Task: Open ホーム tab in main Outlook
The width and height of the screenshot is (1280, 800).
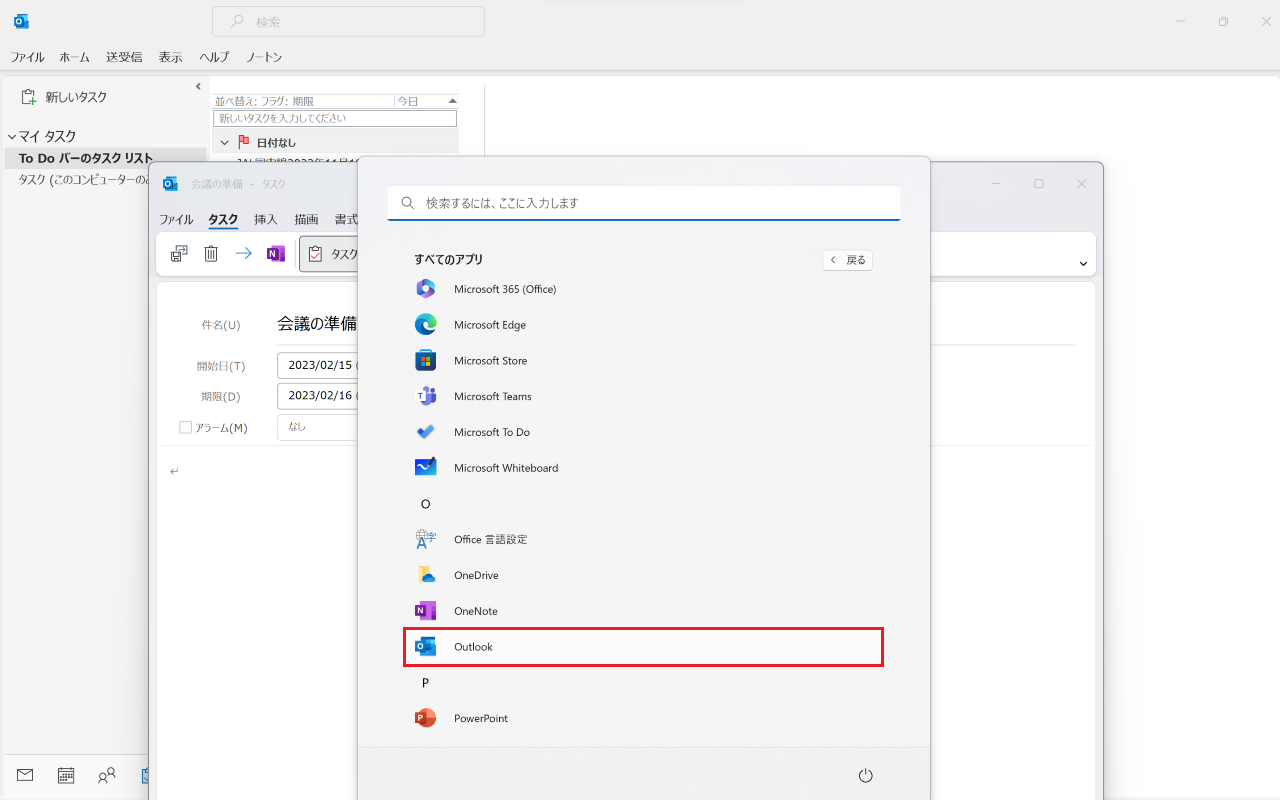Action: coord(75,57)
